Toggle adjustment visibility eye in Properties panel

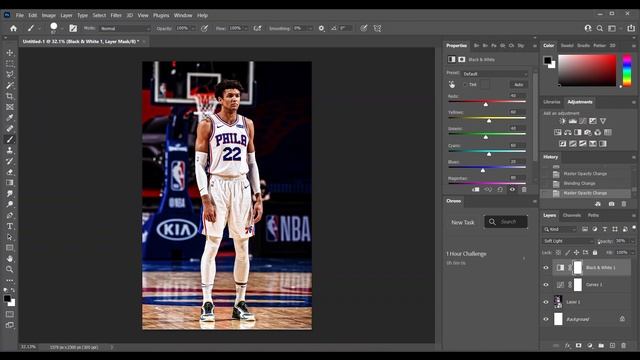(512, 189)
